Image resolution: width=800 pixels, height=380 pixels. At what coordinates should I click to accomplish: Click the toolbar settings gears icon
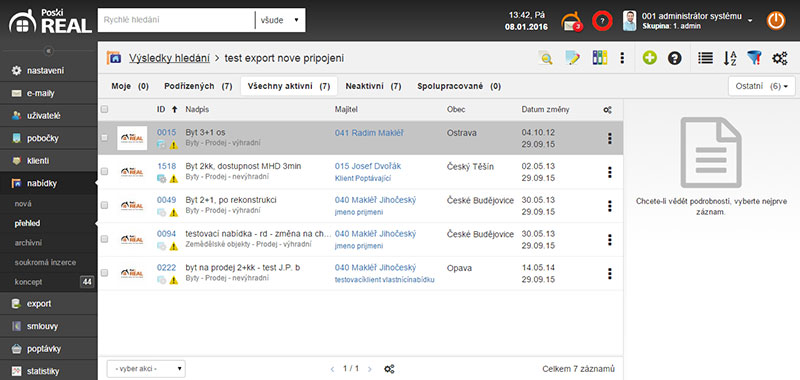tap(780, 58)
